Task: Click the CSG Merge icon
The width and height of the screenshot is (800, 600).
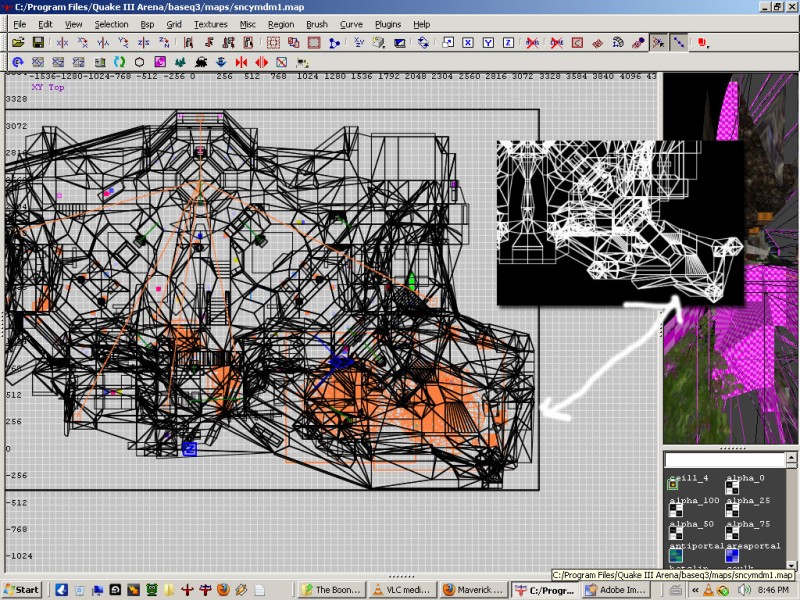Action: click(x=294, y=43)
